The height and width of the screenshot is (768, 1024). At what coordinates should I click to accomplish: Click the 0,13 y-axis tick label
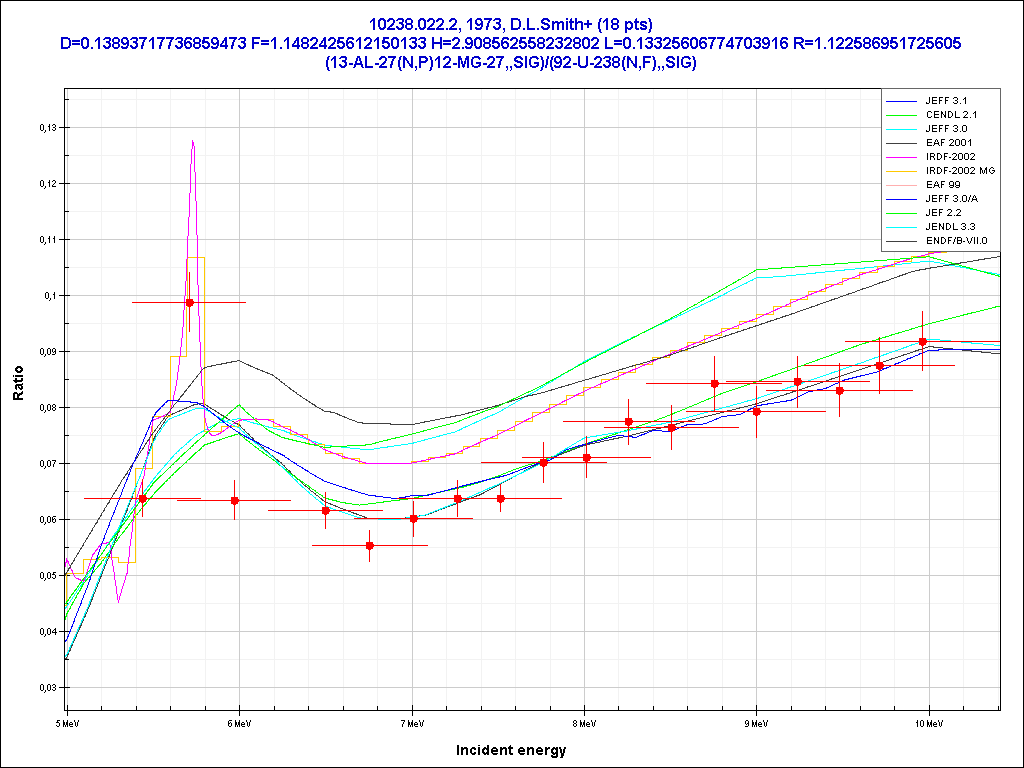[48, 128]
